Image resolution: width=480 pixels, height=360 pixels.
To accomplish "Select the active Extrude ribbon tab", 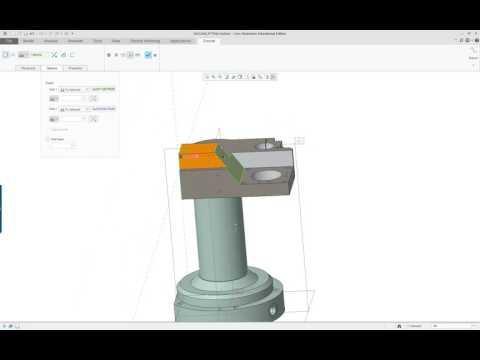I will [x=209, y=41].
